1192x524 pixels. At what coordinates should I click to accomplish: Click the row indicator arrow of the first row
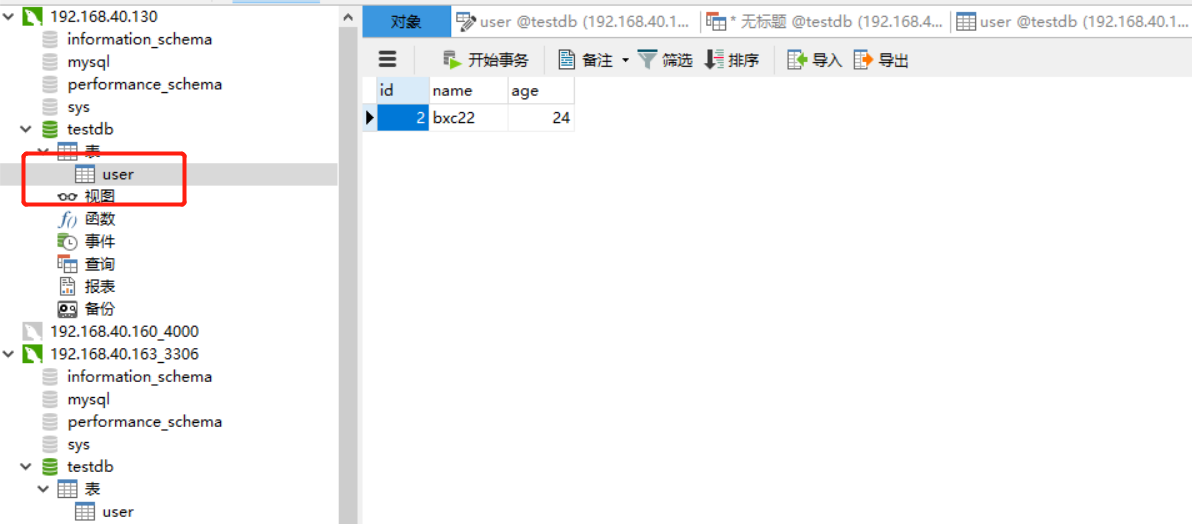point(370,118)
